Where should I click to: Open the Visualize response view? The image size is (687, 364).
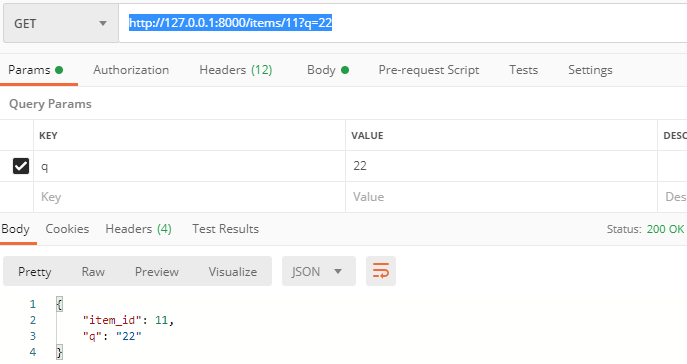point(233,272)
